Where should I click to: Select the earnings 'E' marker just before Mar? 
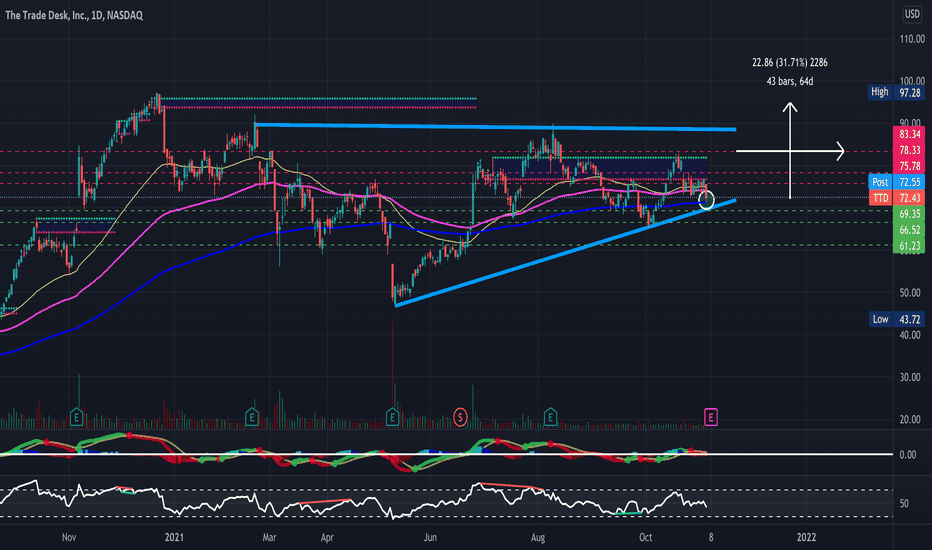pyautogui.click(x=251, y=417)
